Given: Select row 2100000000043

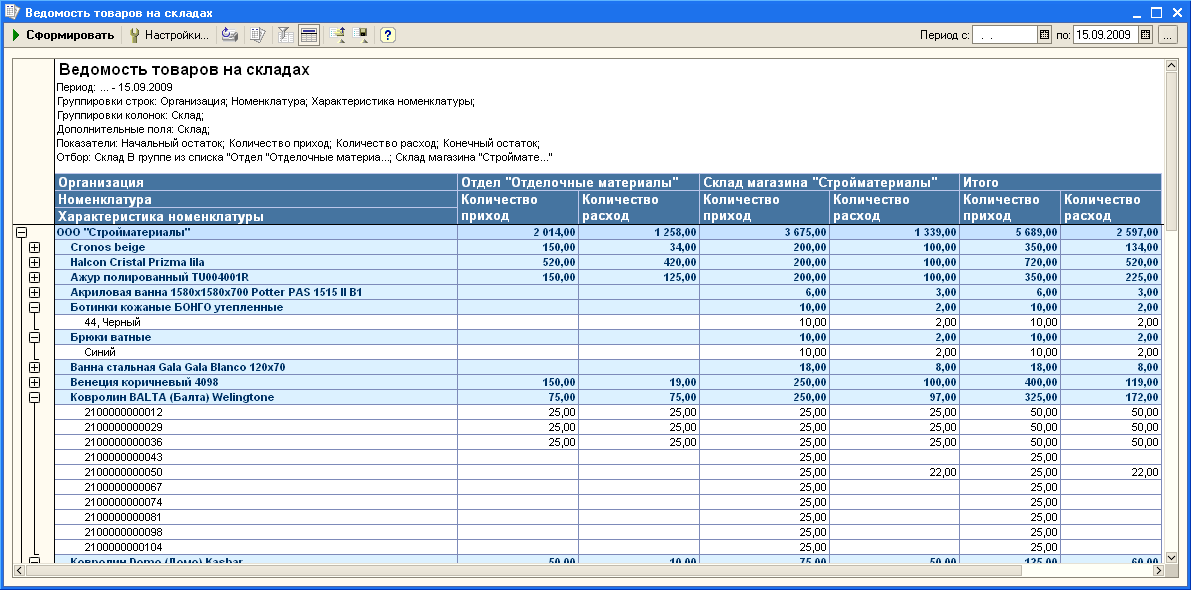Looking at the screenshot, I should coord(608,457).
